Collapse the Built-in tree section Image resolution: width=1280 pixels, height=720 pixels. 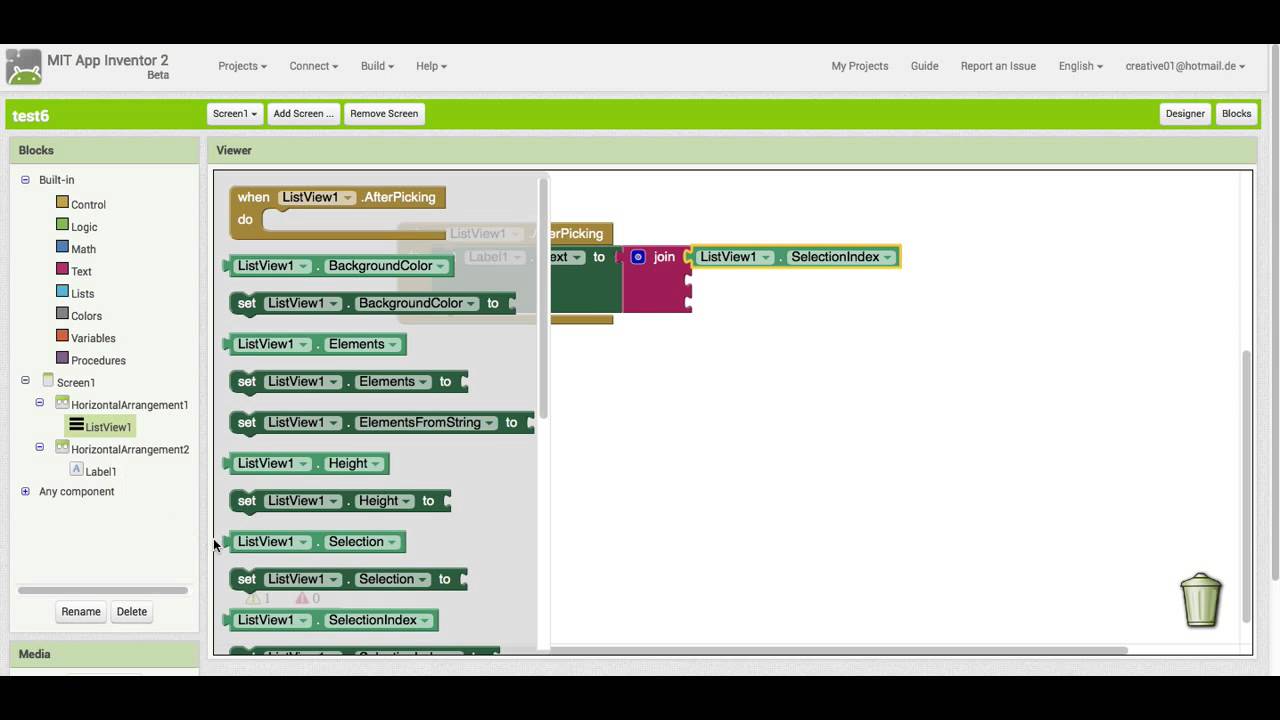click(25, 180)
